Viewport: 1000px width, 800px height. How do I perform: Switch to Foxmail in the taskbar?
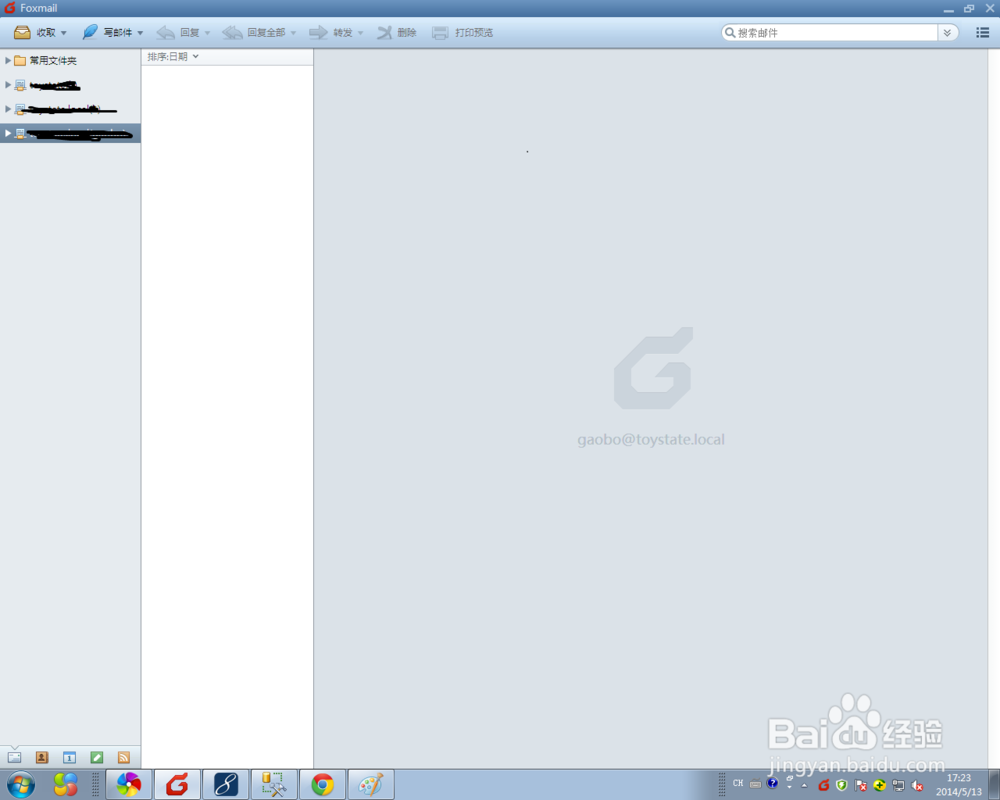[177, 785]
